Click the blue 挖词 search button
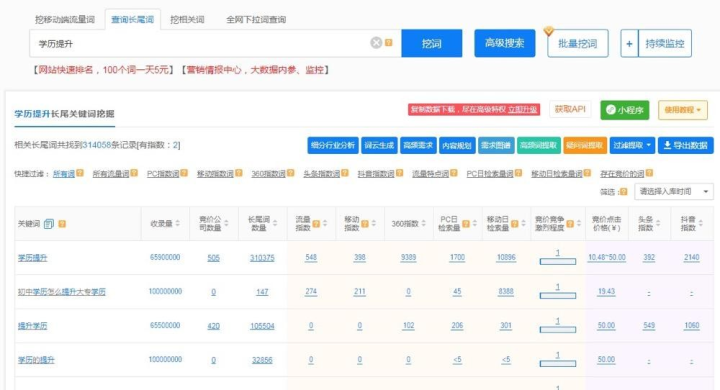 432,44
